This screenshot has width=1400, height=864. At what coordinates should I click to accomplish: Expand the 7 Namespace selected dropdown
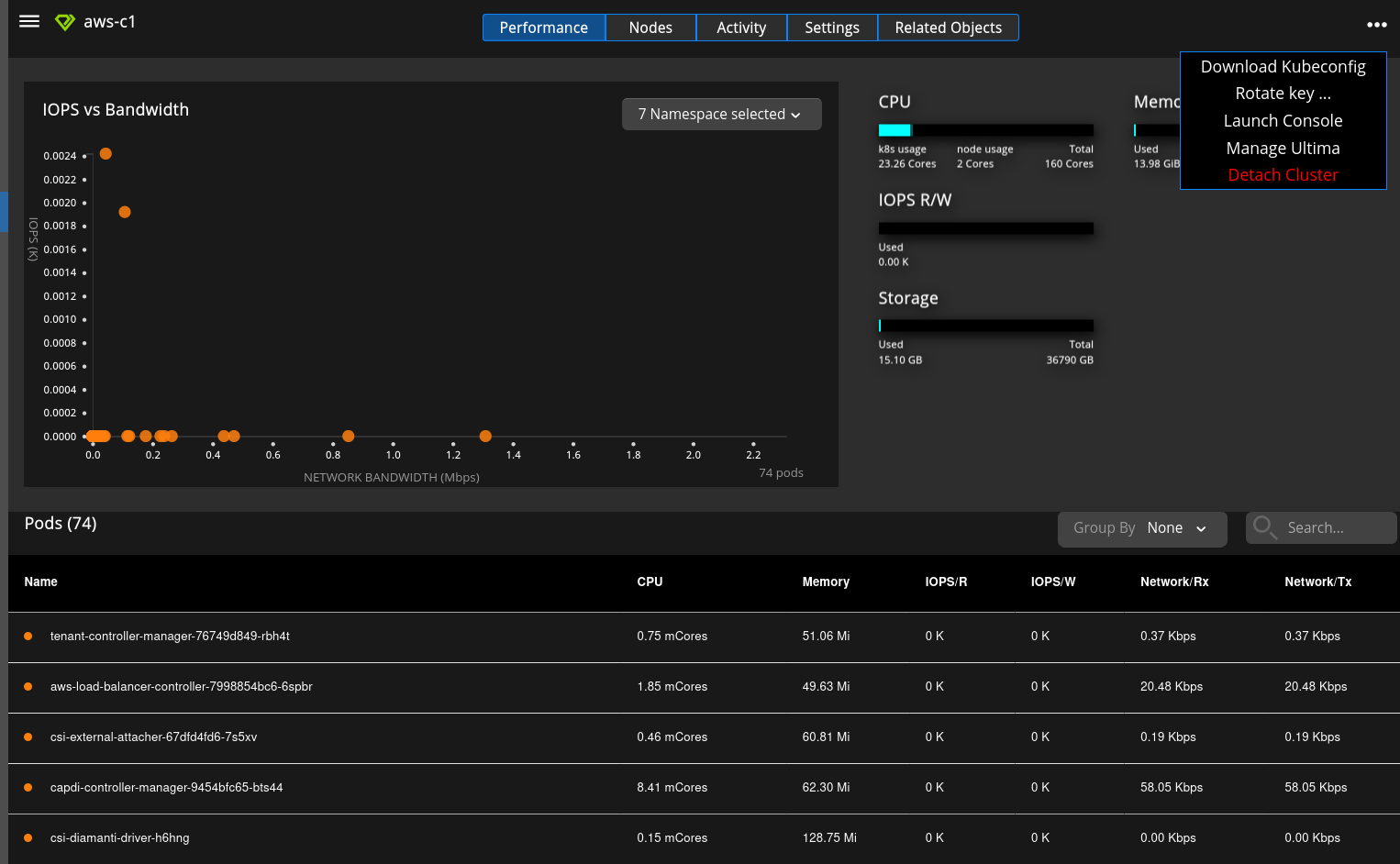click(x=721, y=114)
